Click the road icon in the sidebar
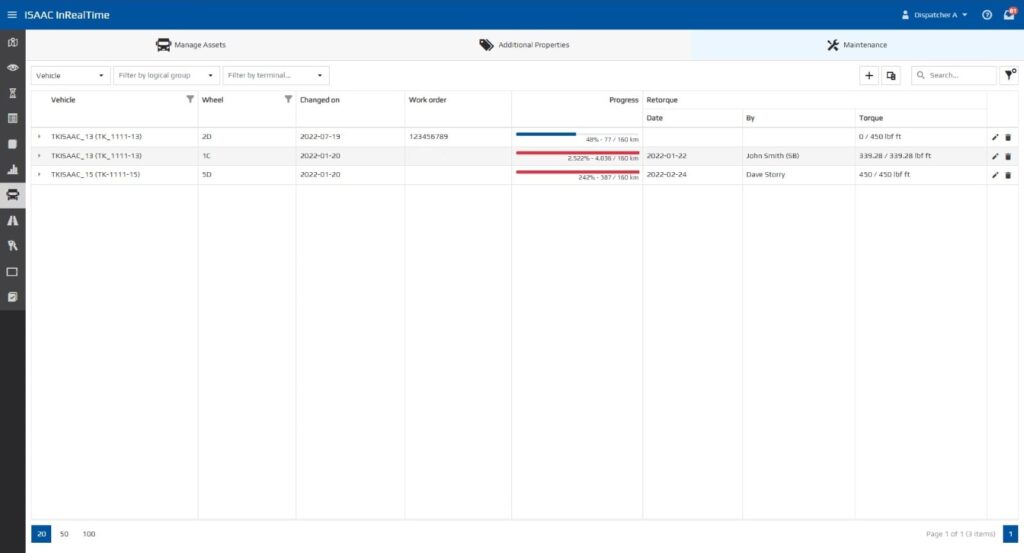The height and width of the screenshot is (553, 1024). click(12, 220)
